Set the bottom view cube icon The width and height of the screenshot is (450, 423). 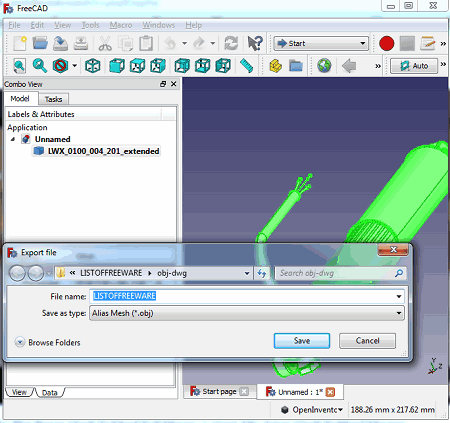203,66
